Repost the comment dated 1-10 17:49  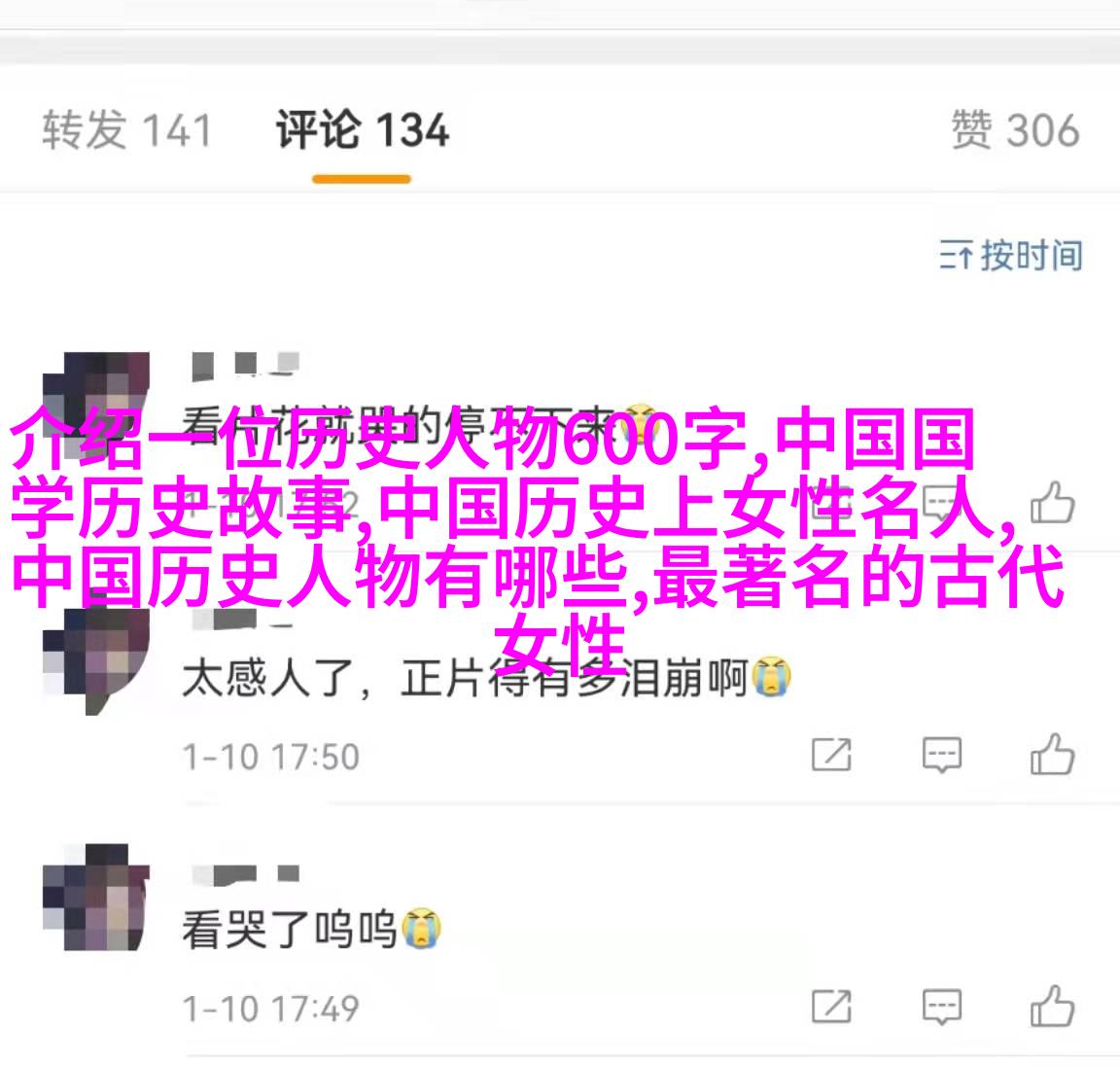(x=831, y=1007)
